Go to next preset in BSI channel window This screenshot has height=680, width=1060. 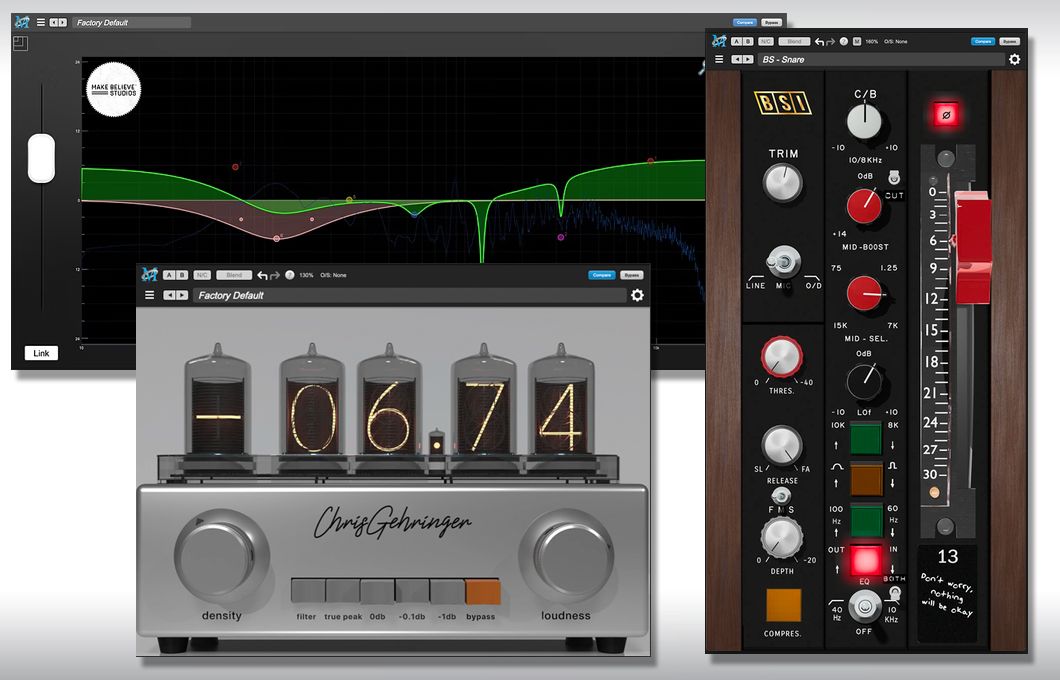coord(748,59)
